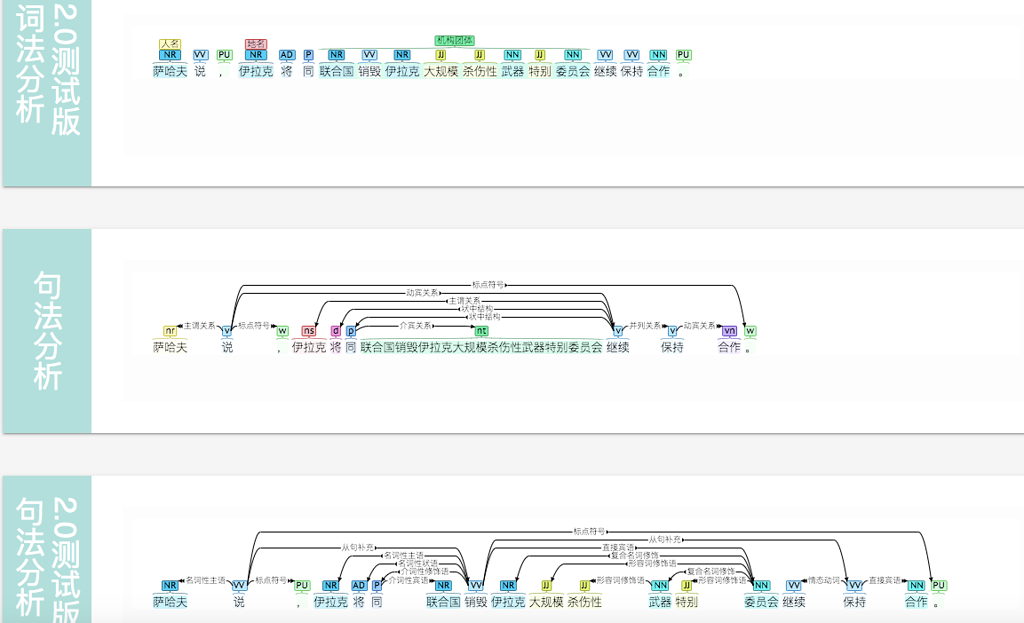Image resolution: width=1024 pixels, height=623 pixels.
Task: Click the 直接宾语 label between 保持 and 合作
Action: (x=885, y=580)
